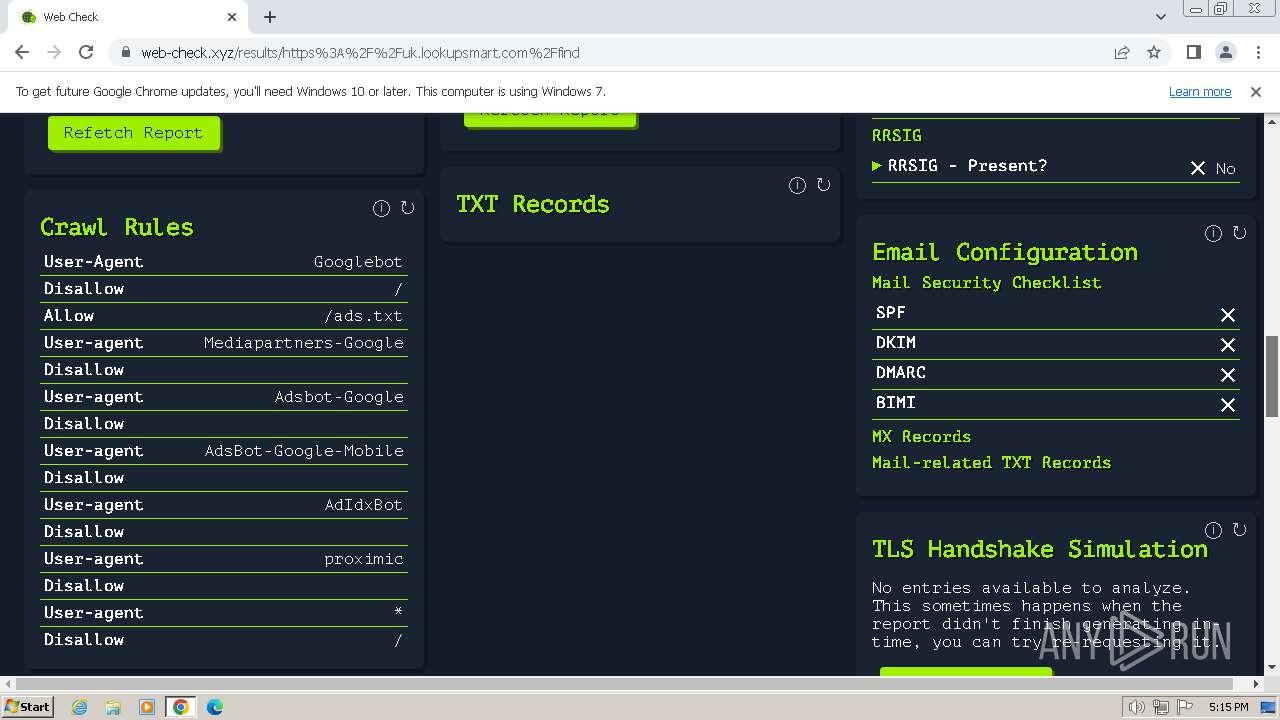This screenshot has width=1280, height=720.
Task: Click the BIMI label
Action: (x=896, y=402)
